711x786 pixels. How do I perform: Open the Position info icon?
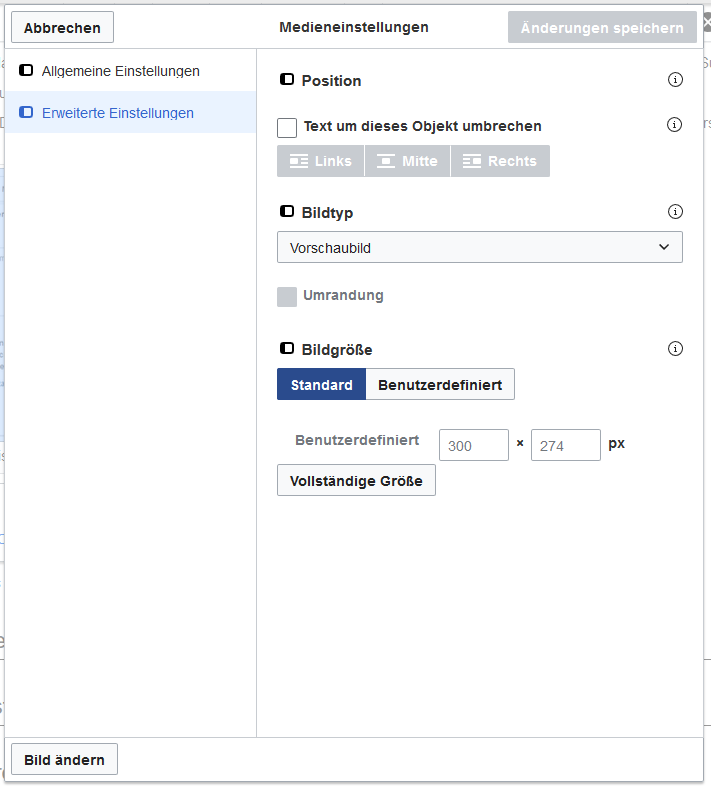point(675,80)
